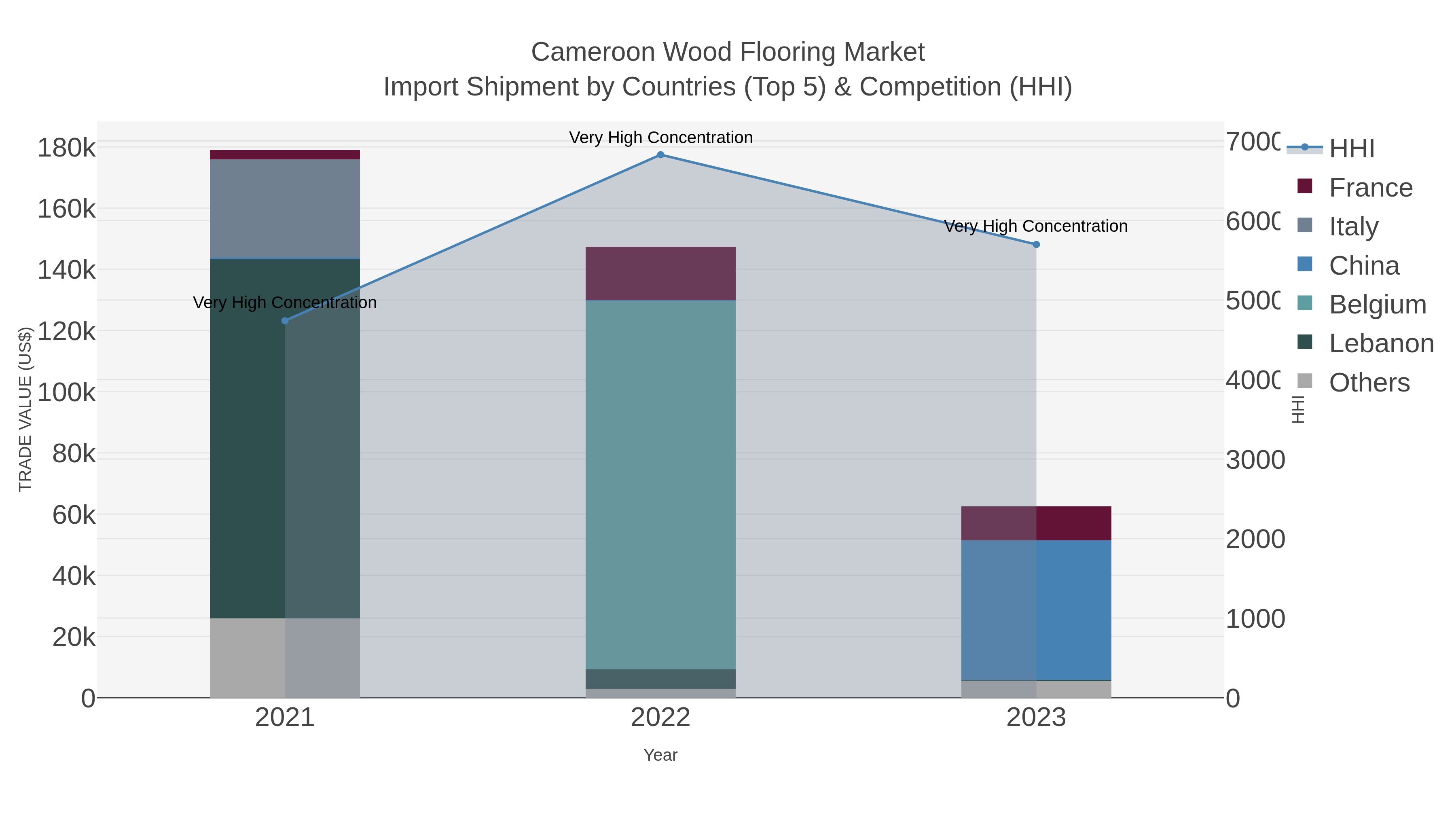1456x819 pixels.
Task: Click 'Very High Concentration' annotation near 2023
Action: coord(1036,226)
